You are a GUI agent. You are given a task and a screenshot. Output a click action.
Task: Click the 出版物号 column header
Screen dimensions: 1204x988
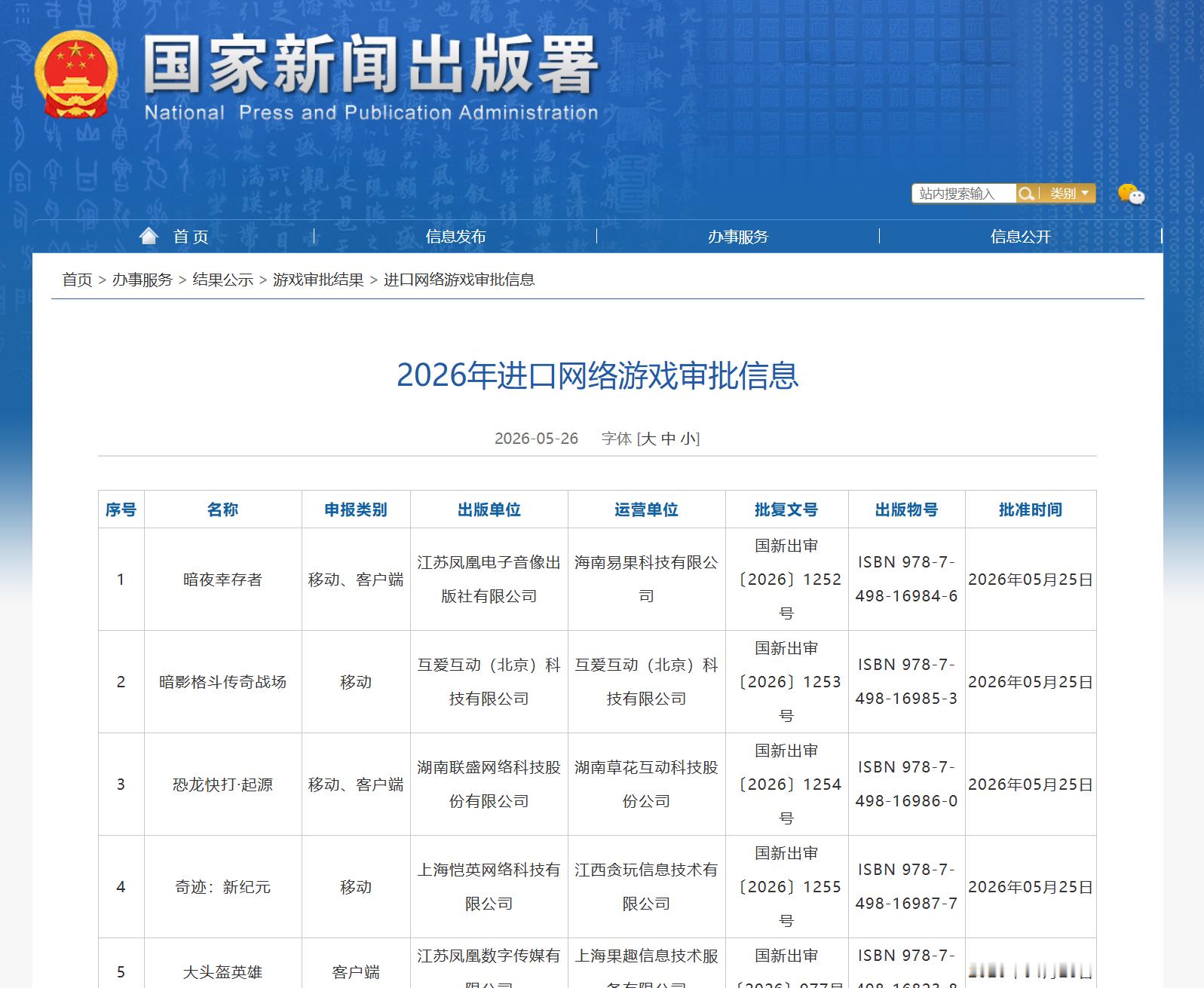(906, 509)
